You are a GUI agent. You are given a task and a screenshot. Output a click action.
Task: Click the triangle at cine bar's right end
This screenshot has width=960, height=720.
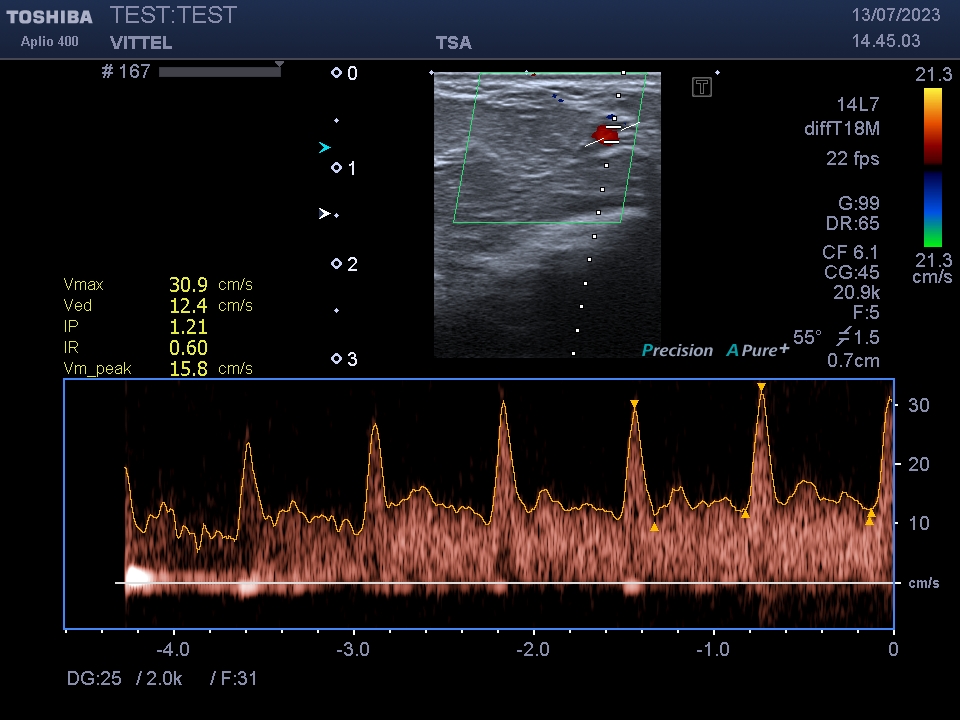coord(279,65)
